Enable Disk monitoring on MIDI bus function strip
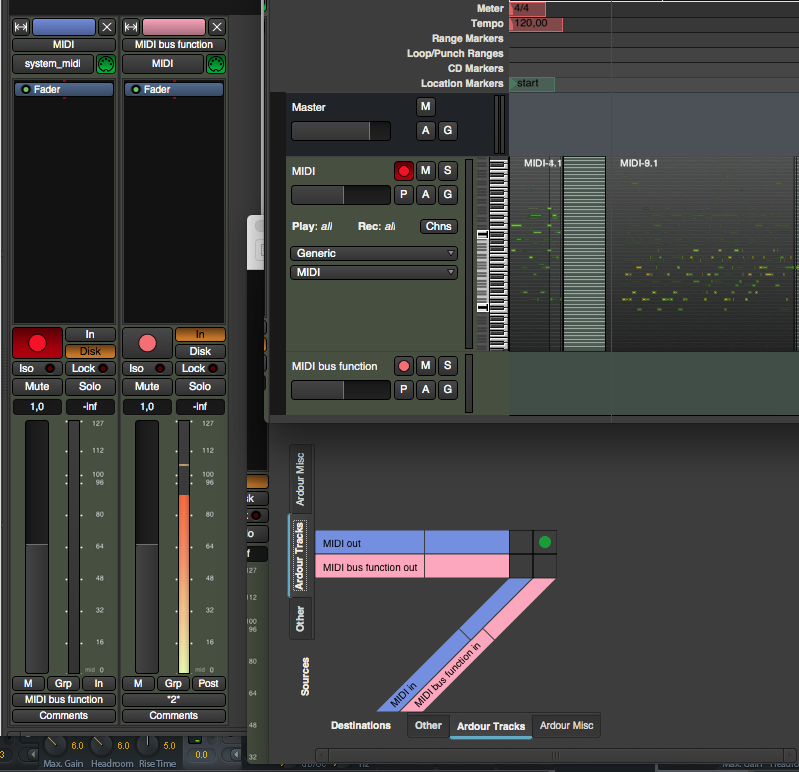 (x=200, y=351)
